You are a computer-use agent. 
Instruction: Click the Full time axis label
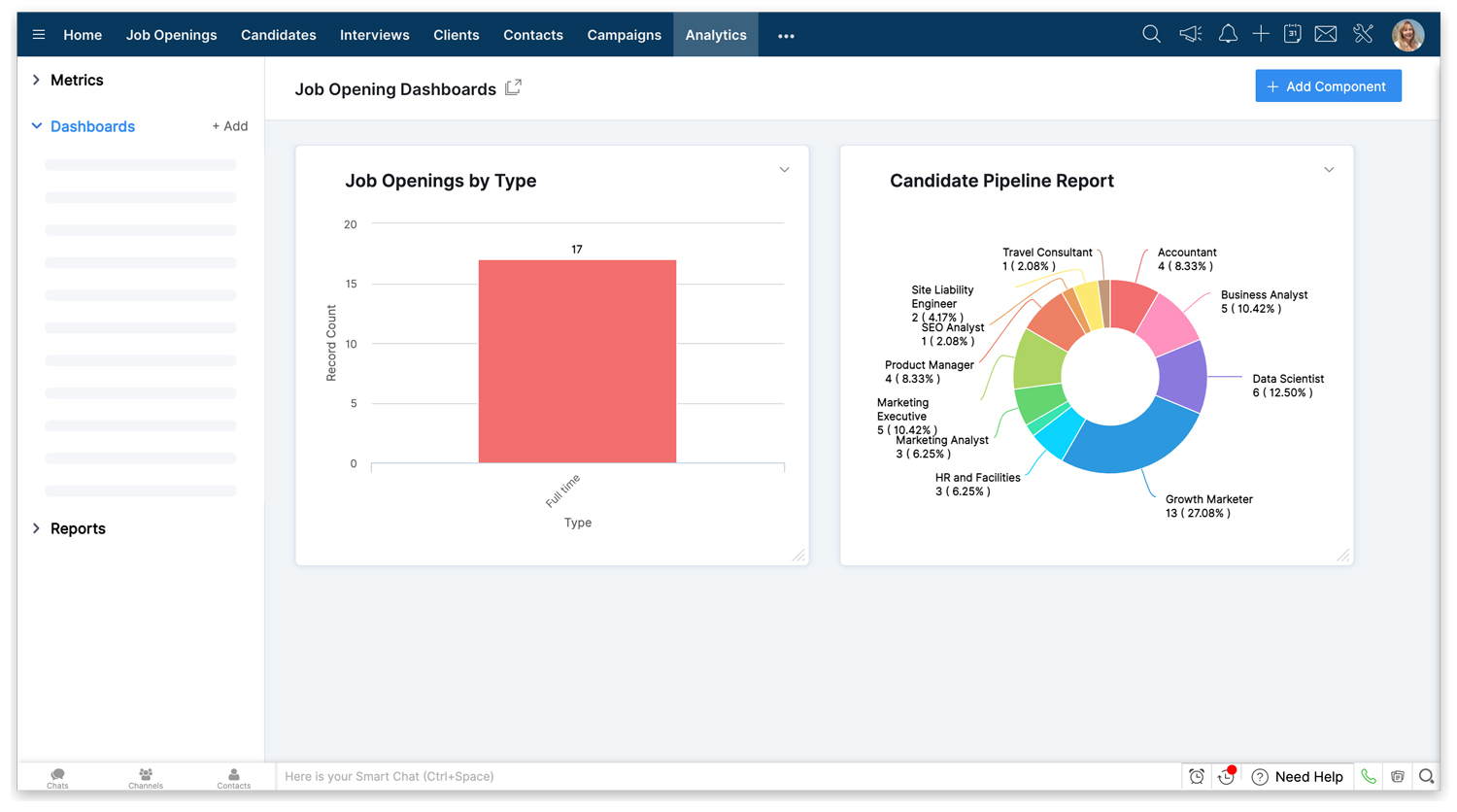point(563,491)
